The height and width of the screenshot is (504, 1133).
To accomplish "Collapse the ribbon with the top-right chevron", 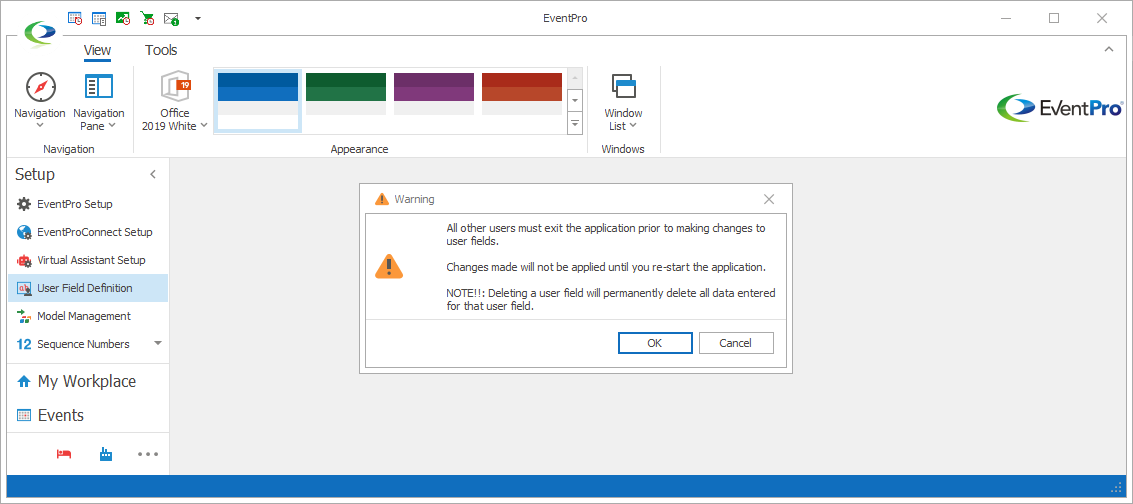I will (1108, 49).
